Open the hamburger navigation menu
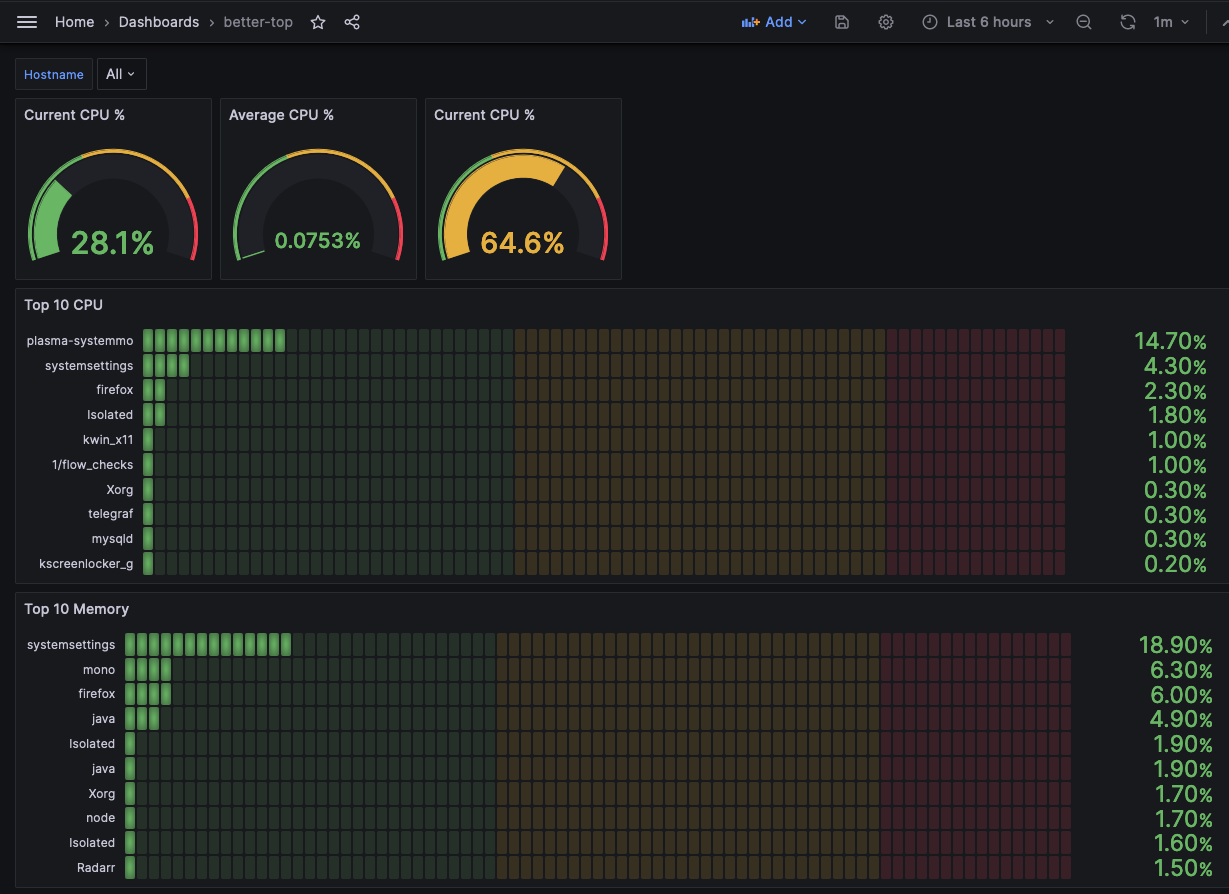Image resolution: width=1229 pixels, height=894 pixels. click(x=27, y=22)
